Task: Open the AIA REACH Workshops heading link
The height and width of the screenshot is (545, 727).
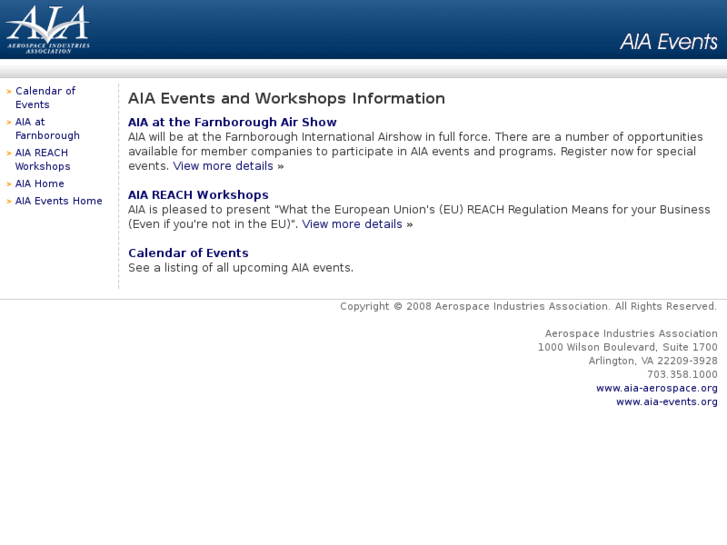Action: point(198,195)
